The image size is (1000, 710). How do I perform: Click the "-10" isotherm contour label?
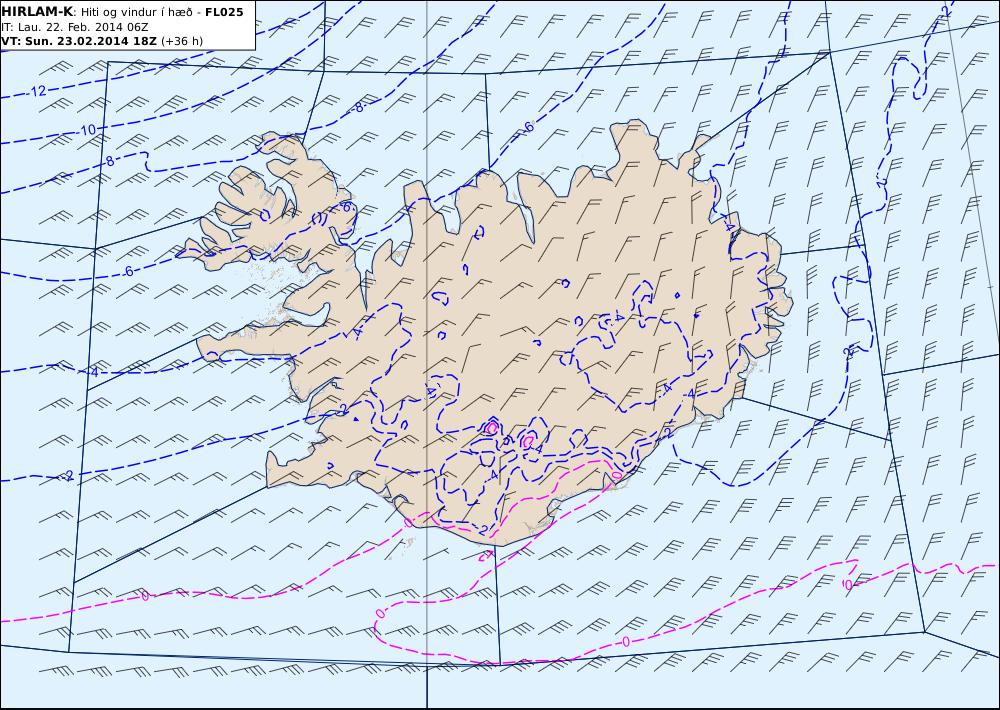[87, 130]
